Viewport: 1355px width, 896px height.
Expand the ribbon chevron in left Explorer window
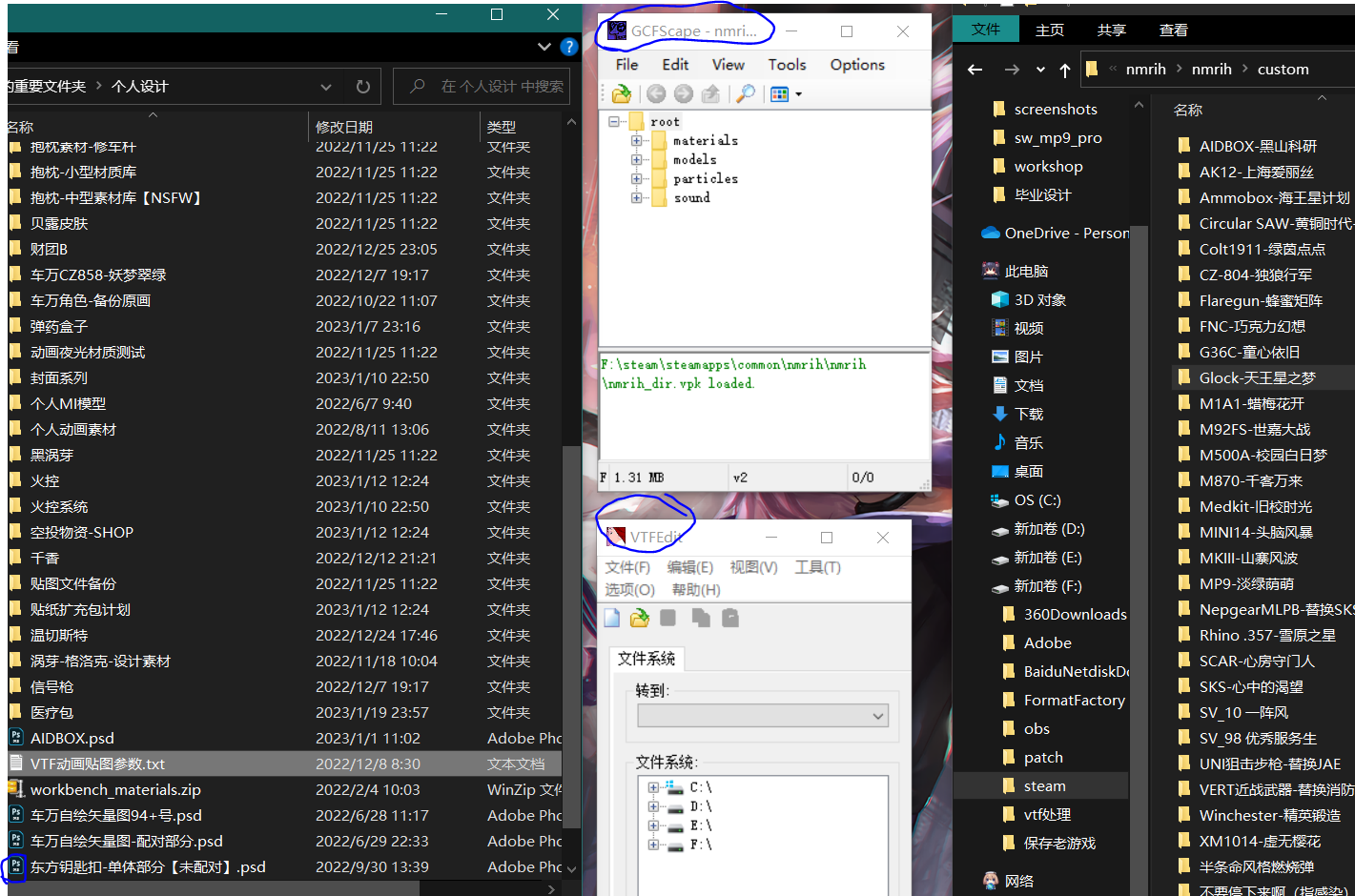click(544, 46)
